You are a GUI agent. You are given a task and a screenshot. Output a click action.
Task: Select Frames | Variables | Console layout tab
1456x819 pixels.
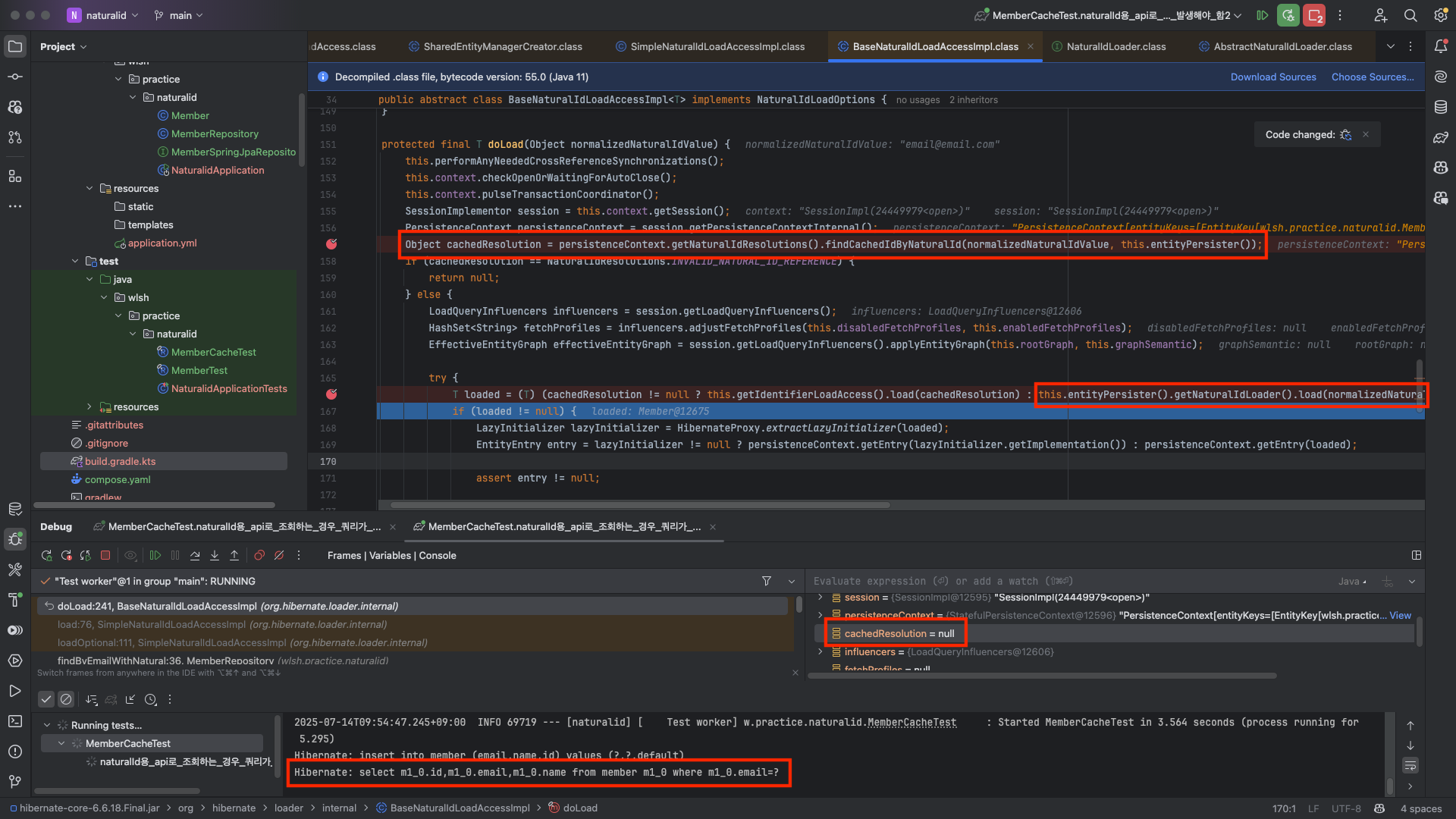pos(392,556)
